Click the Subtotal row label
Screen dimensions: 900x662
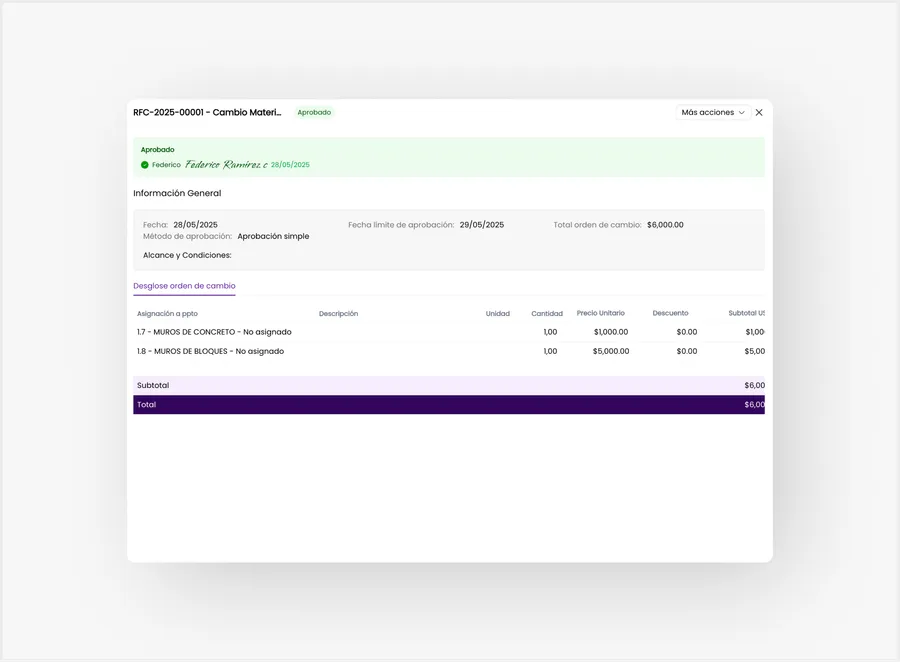(153, 385)
